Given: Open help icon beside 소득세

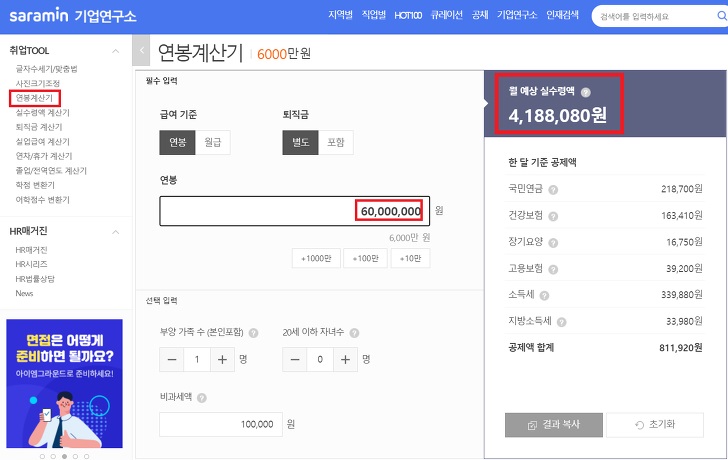Looking at the screenshot, I should [x=545, y=296].
